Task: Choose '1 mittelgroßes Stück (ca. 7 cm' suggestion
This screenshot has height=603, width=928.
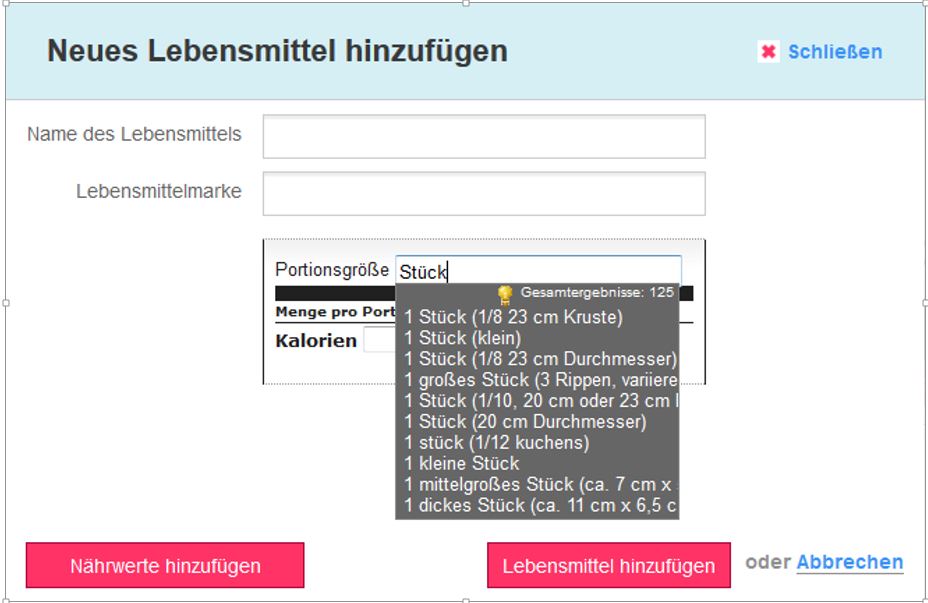Action: [540, 484]
